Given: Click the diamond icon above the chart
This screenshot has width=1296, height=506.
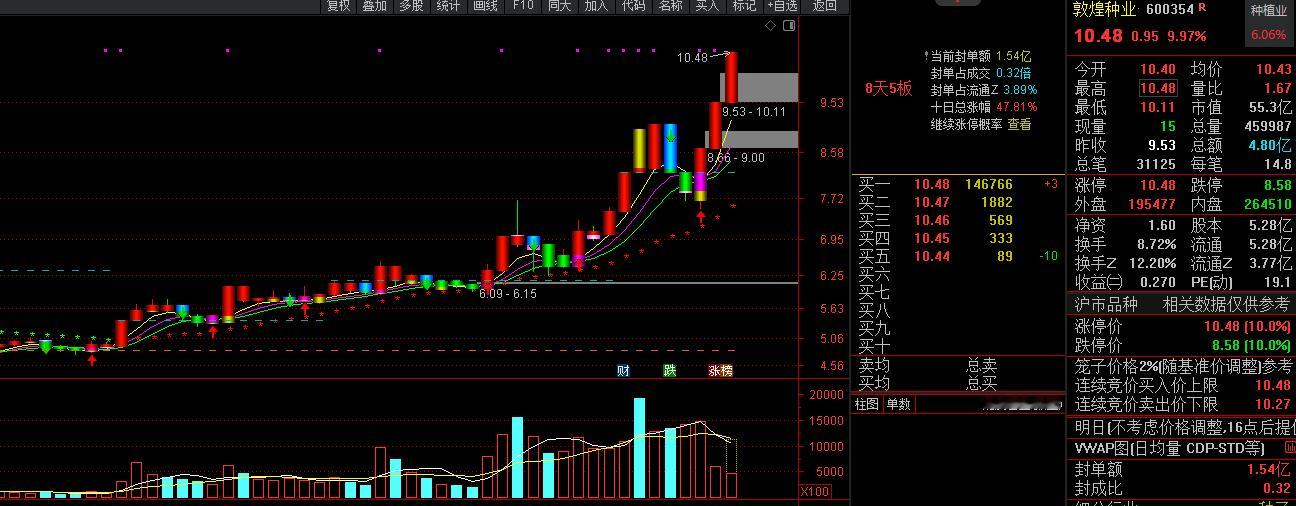Looking at the screenshot, I should pyautogui.click(x=770, y=25).
